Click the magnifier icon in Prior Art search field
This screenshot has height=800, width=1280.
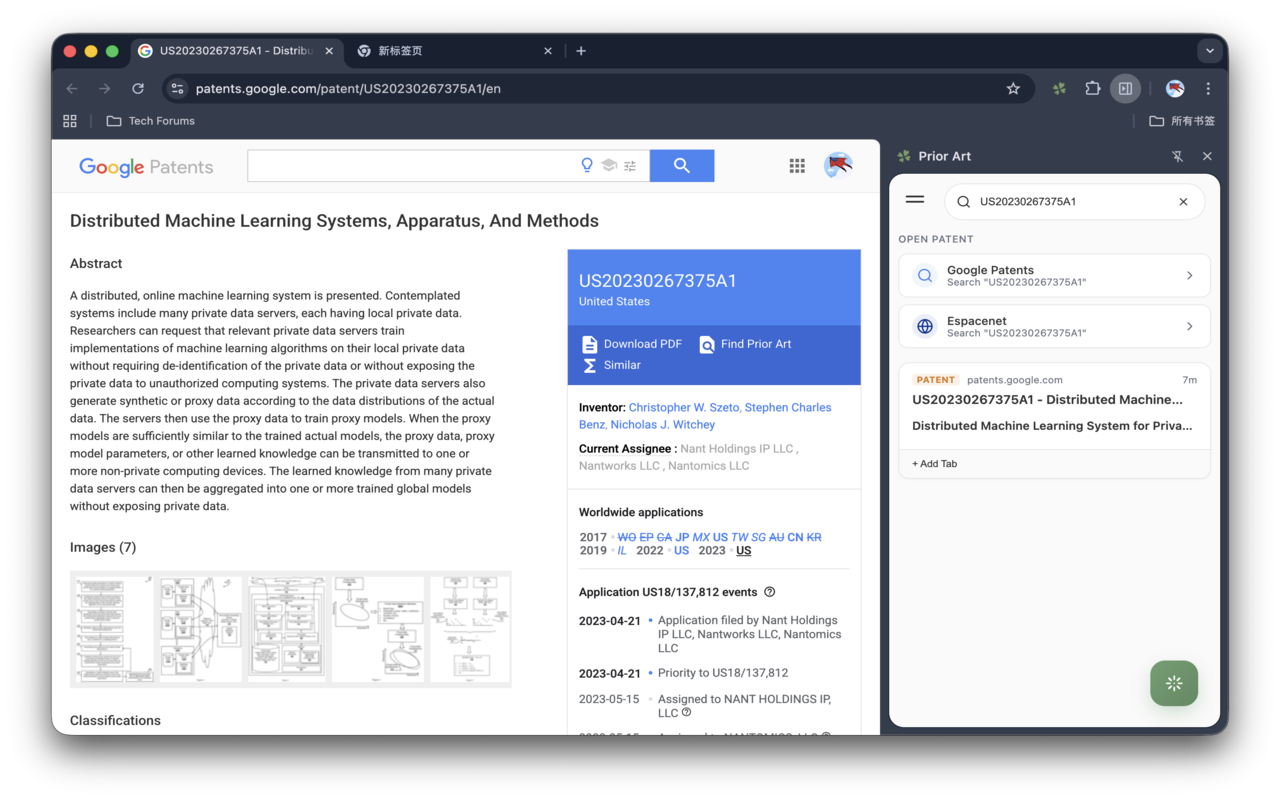pyautogui.click(x=964, y=202)
